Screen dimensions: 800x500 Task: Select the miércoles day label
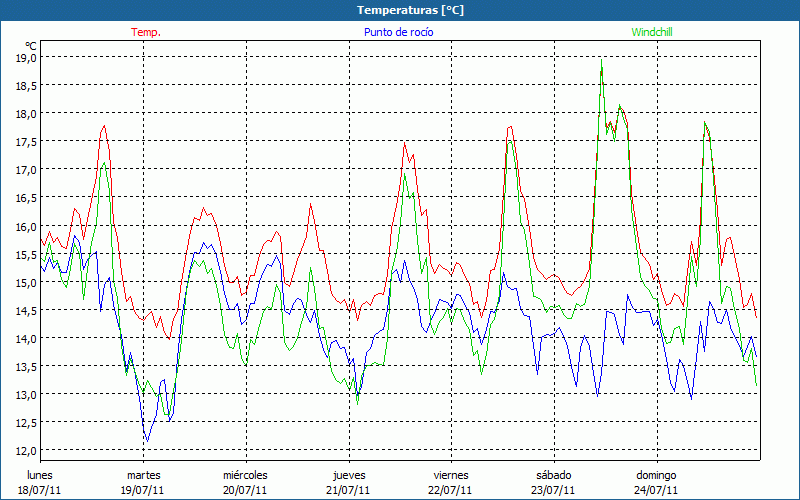click(245, 475)
